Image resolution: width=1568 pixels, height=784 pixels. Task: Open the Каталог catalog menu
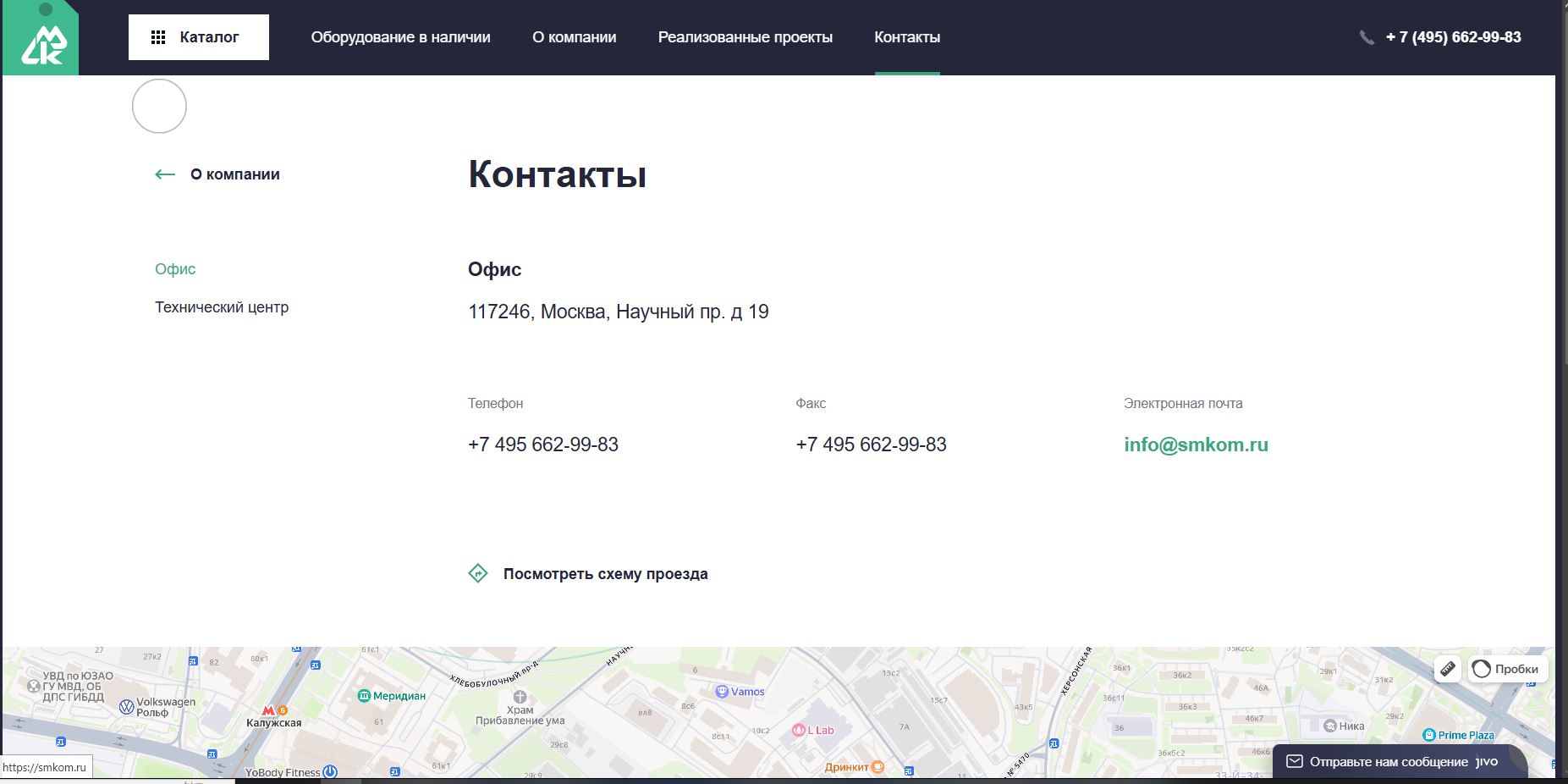(199, 37)
